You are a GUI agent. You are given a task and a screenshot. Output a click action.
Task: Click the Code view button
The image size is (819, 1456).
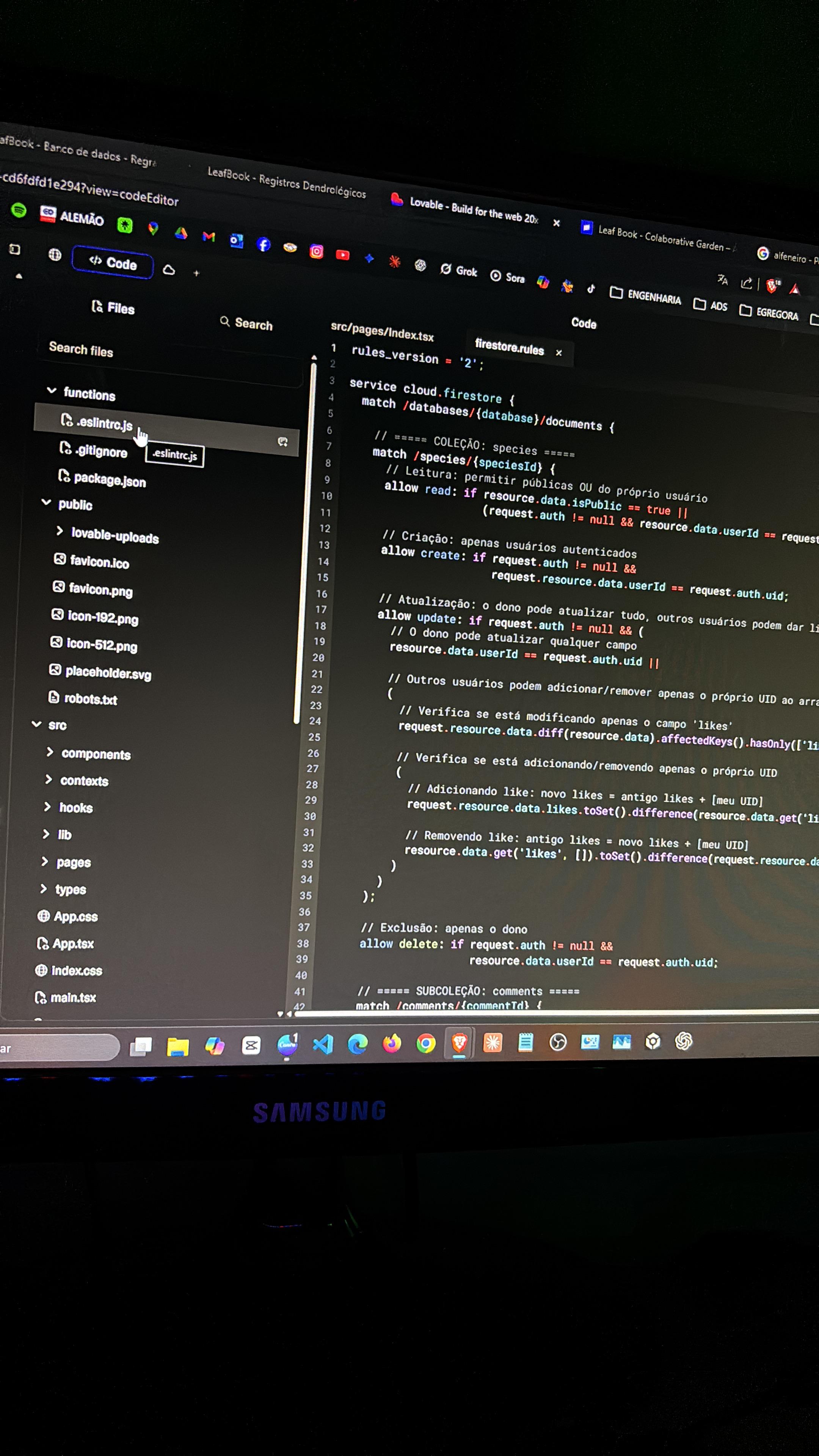pyautogui.click(x=113, y=262)
